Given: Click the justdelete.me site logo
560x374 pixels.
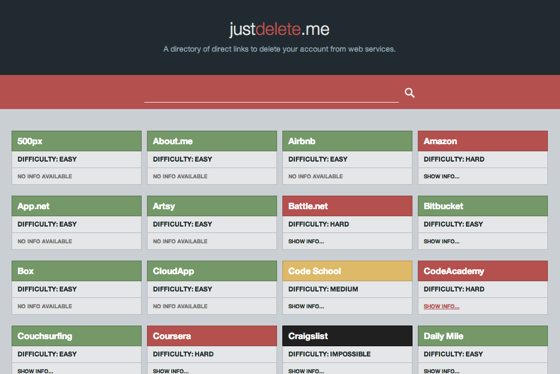Looking at the screenshot, I should pos(279,29).
